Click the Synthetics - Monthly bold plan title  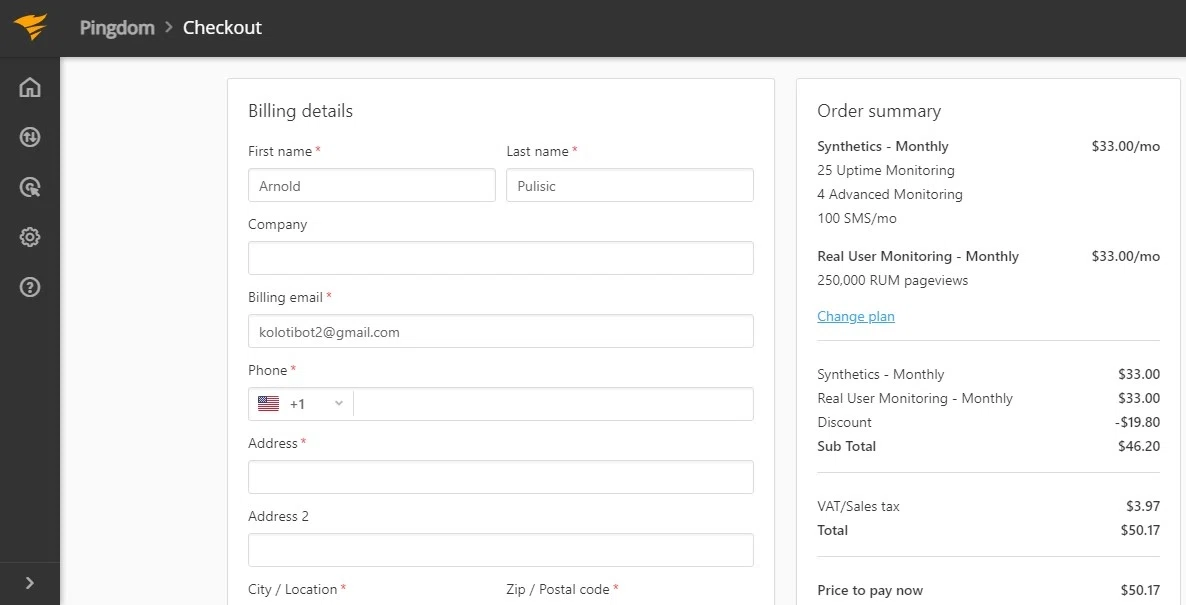point(883,146)
